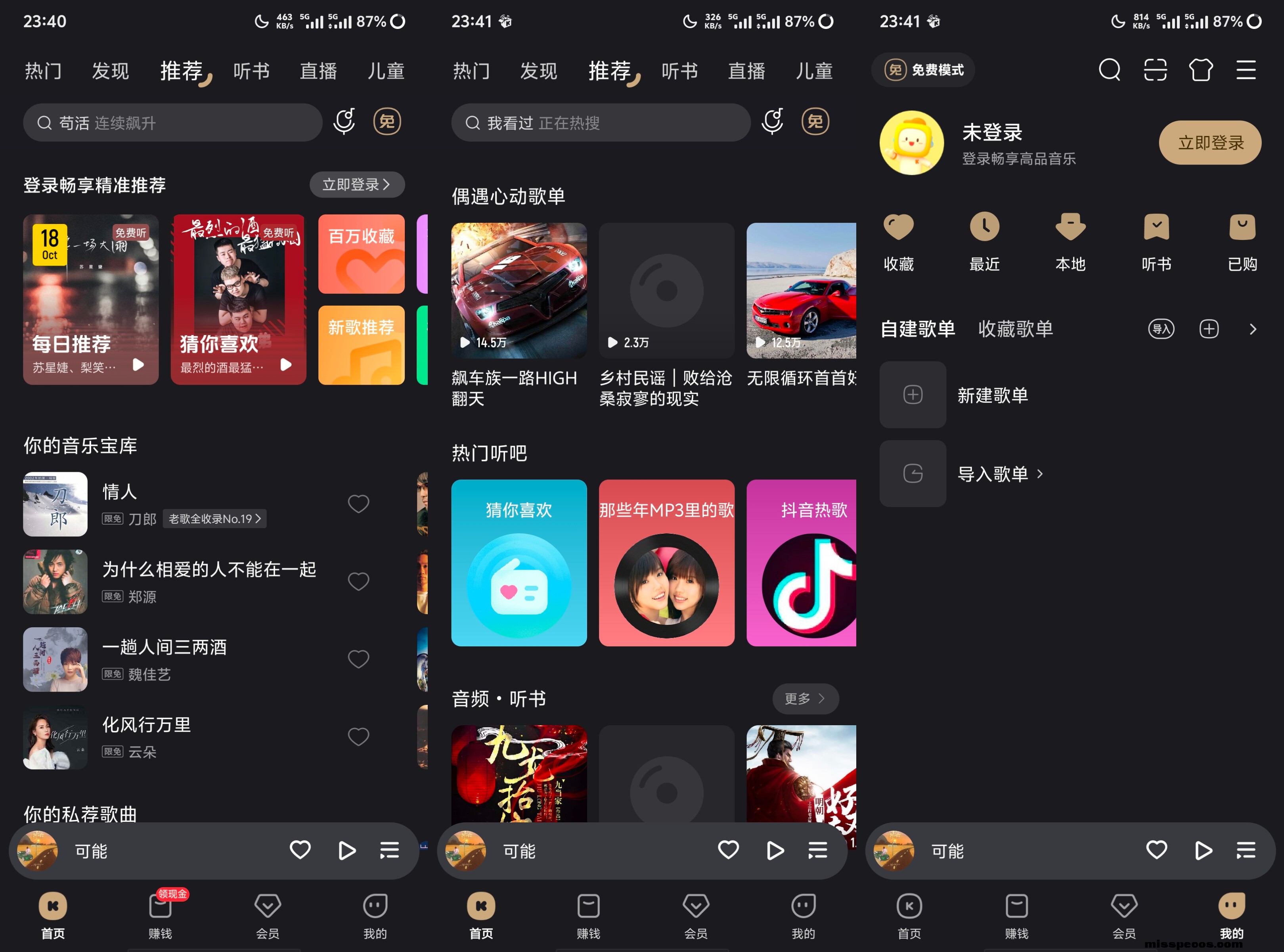This screenshot has height=952, width=1284.
Task: Play the song 可能 in mini player
Action: [346, 850]
